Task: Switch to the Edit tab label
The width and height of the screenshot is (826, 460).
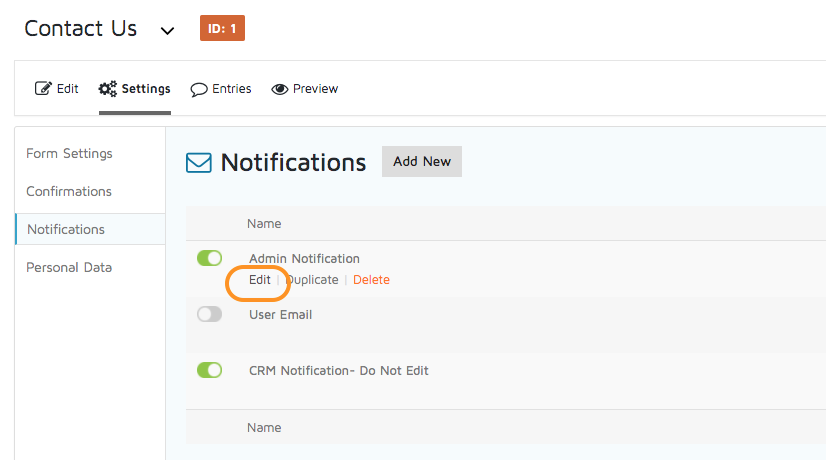Action: [x=67, y=89]
